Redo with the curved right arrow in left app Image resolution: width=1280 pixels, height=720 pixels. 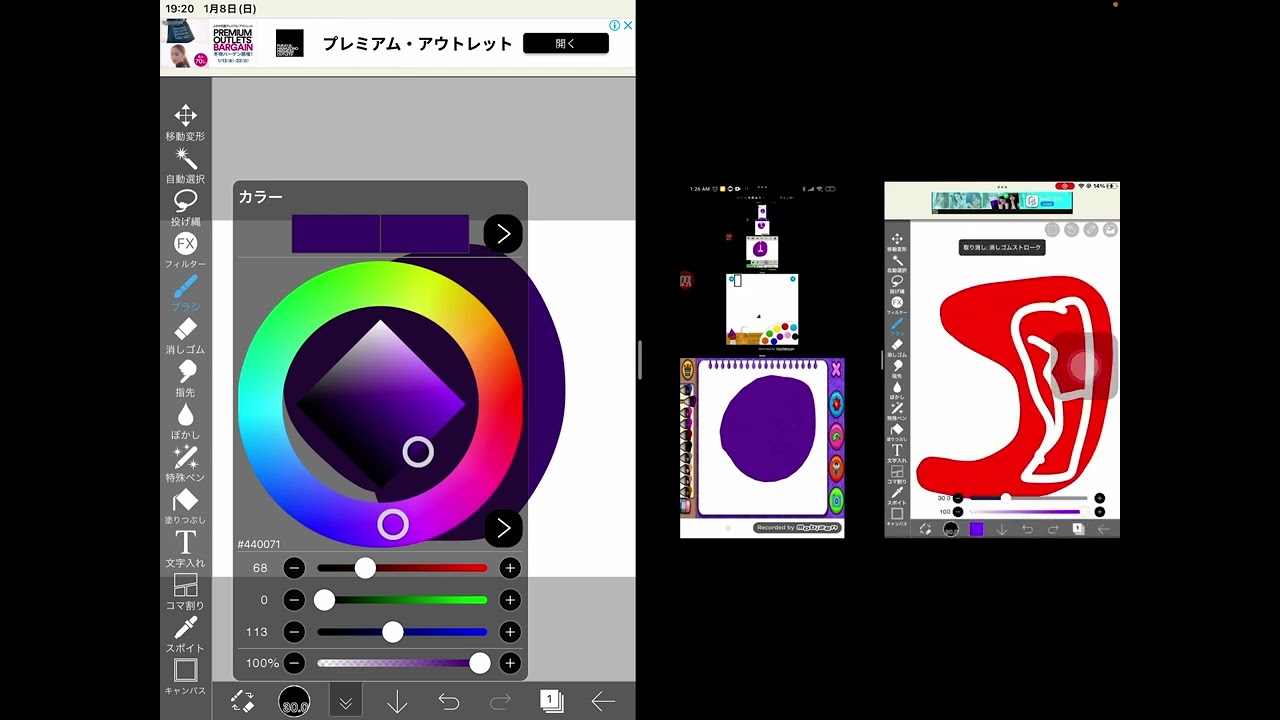[x=500, y=702]
